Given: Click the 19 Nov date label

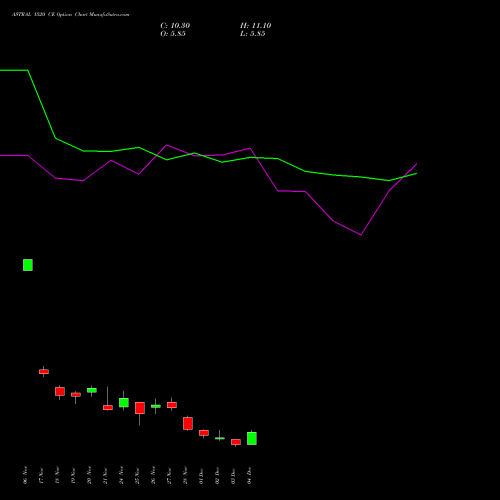Looking at the screenshot, I should coord(74,475).
